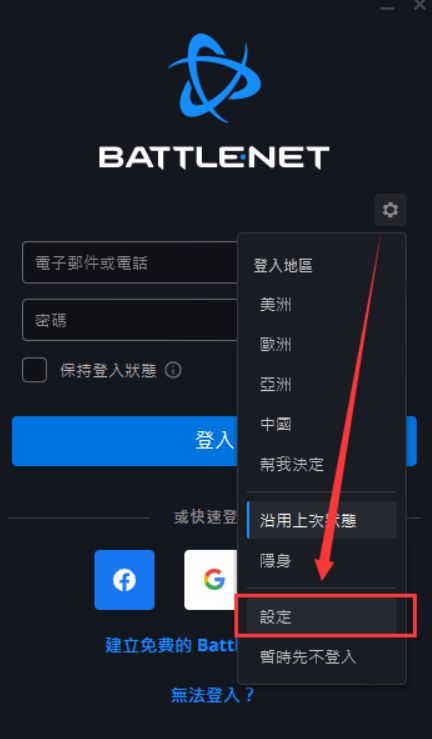Open the gear settings icon
The image size is (432, 739).
(390, 209)
